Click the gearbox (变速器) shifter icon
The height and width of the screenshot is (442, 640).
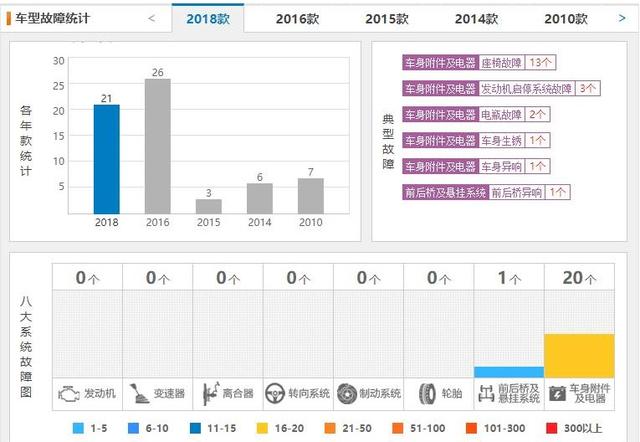[x=139, y=394]
